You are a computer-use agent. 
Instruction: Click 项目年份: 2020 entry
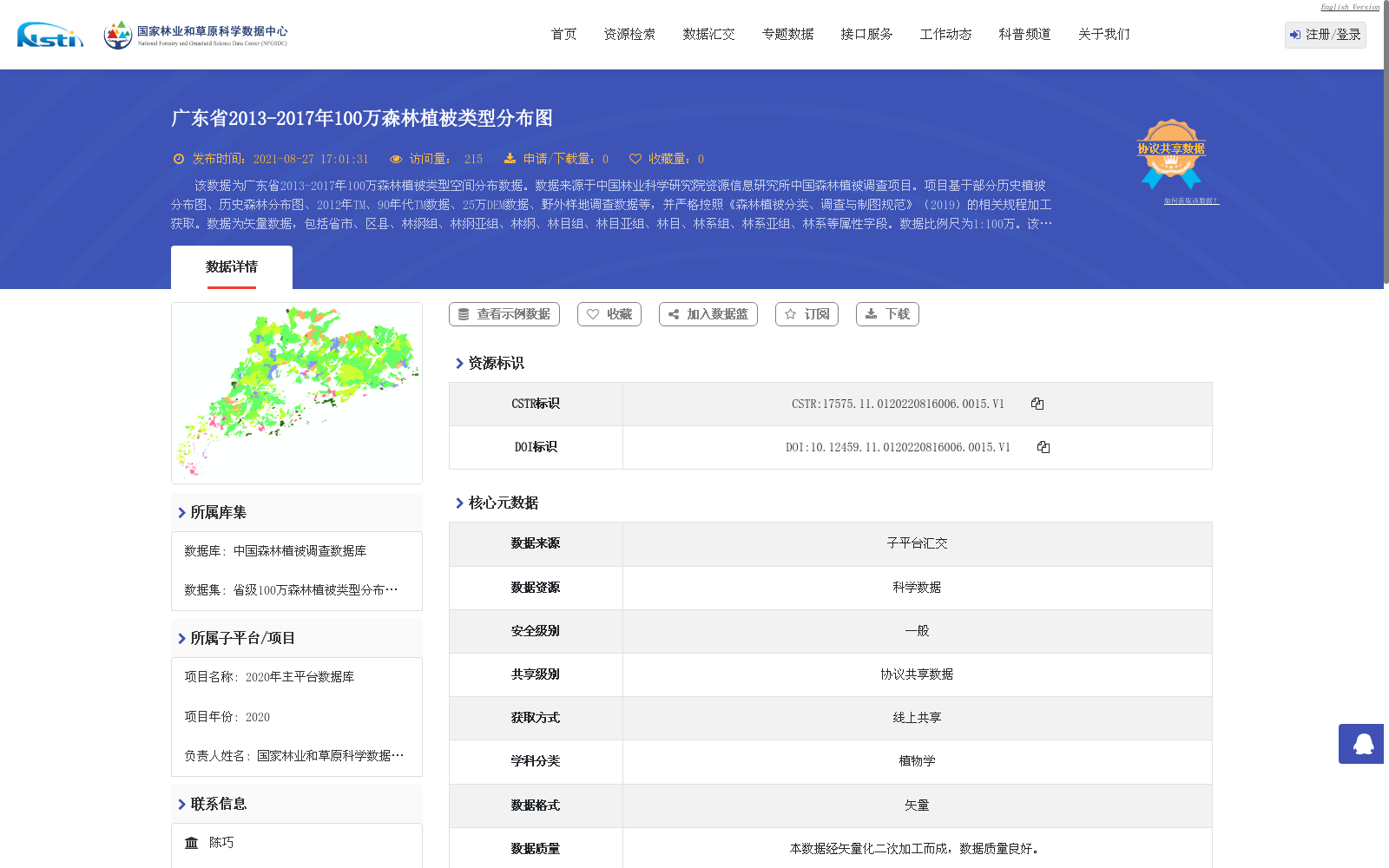point(227,717)
